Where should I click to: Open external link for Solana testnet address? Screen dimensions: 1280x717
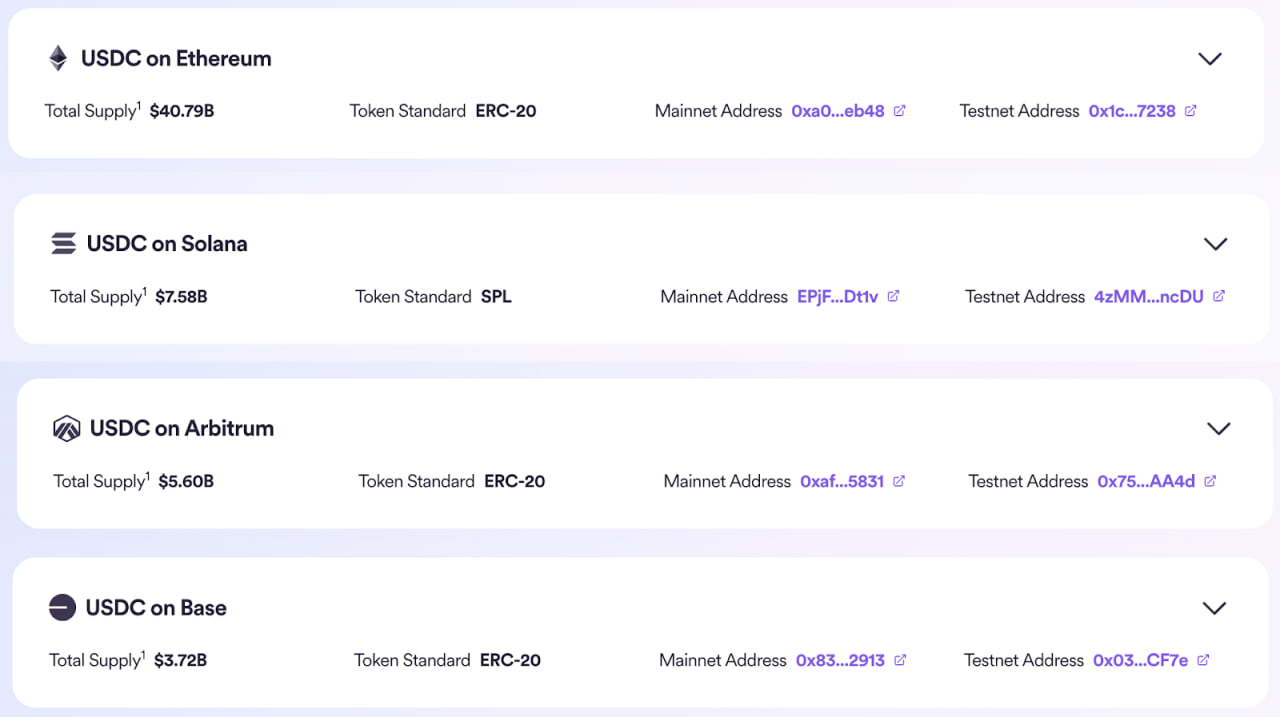click(1219, 296)
